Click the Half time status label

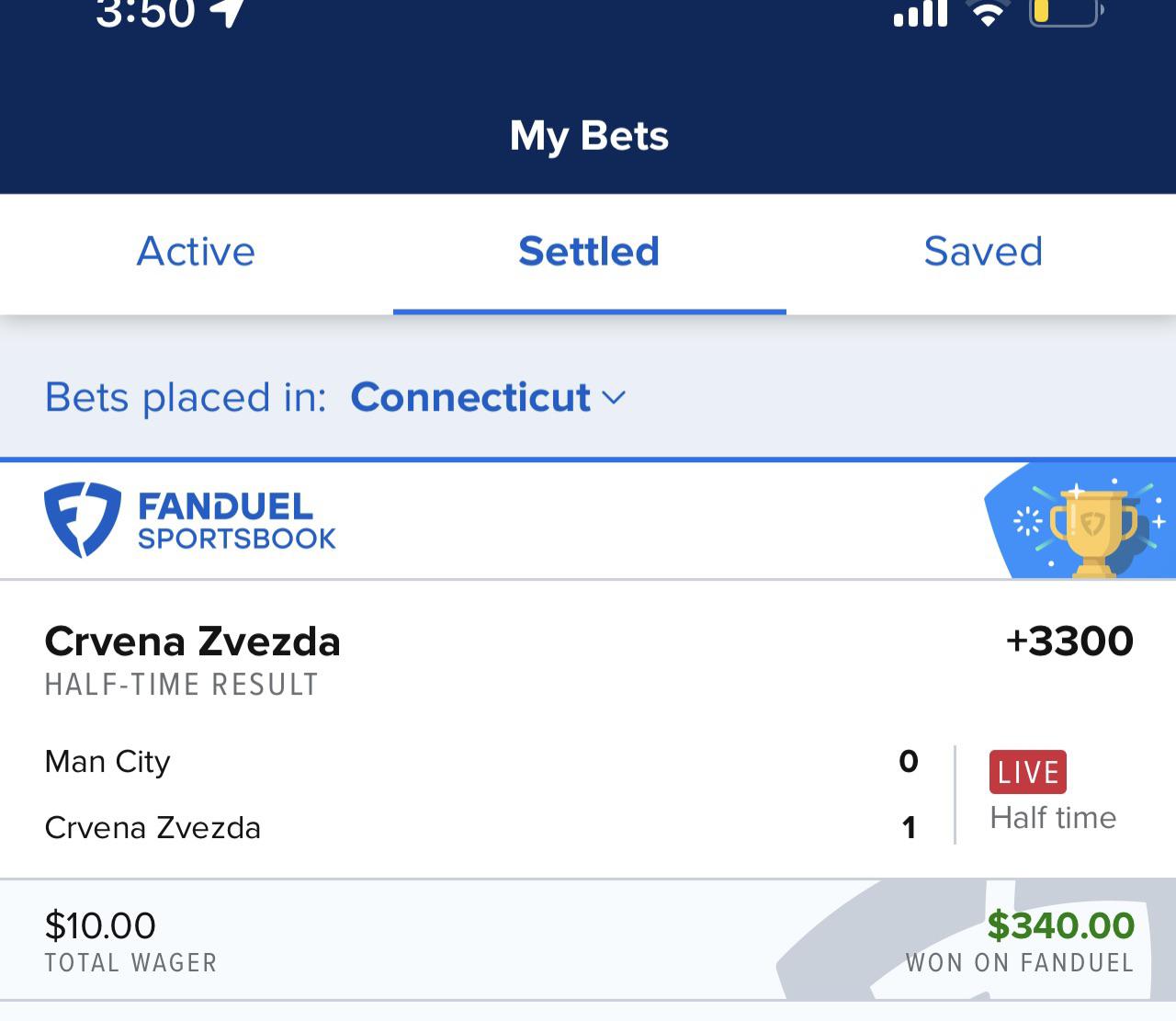1053,817
